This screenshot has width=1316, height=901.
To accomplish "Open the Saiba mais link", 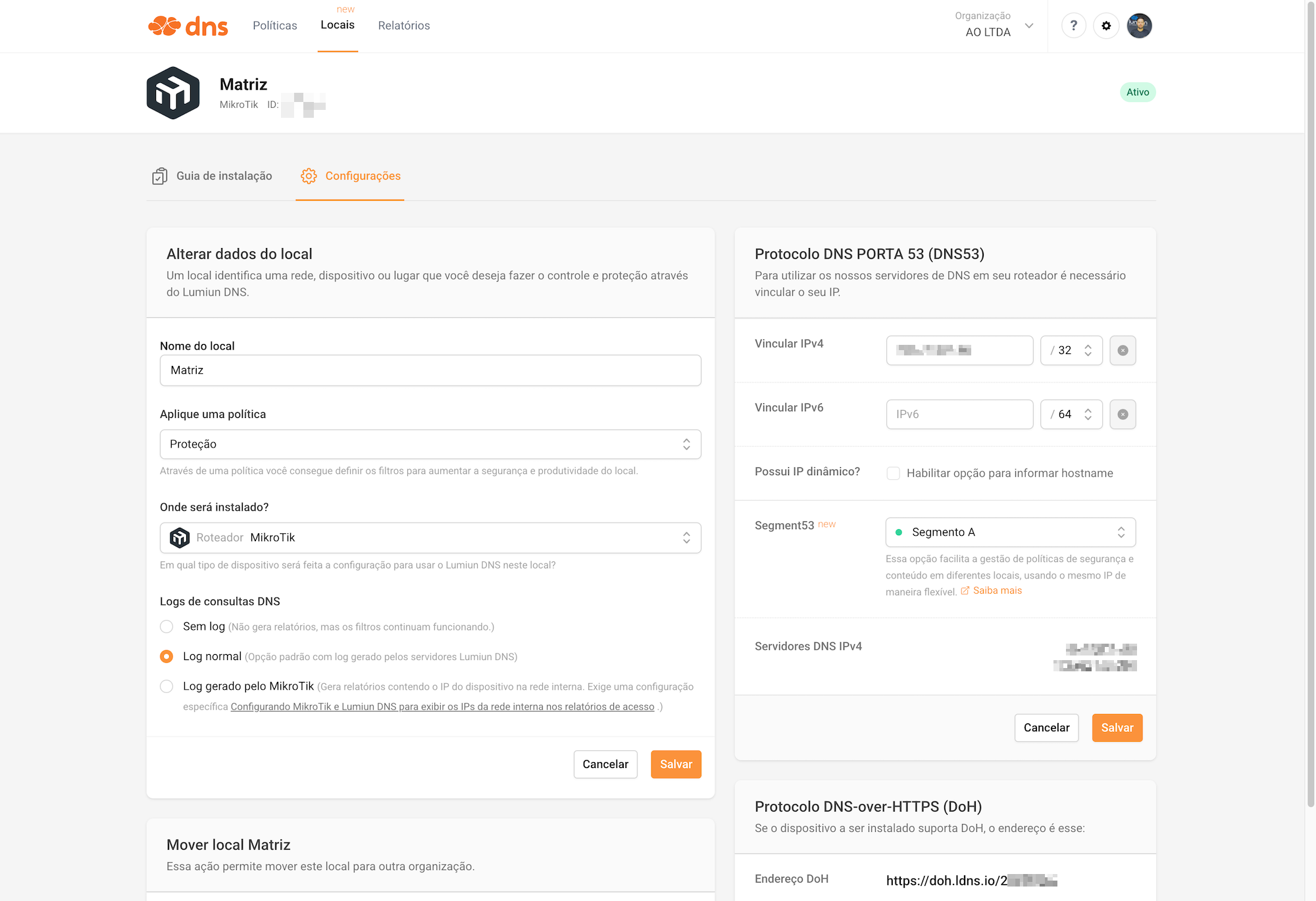I will pos(998,590).
